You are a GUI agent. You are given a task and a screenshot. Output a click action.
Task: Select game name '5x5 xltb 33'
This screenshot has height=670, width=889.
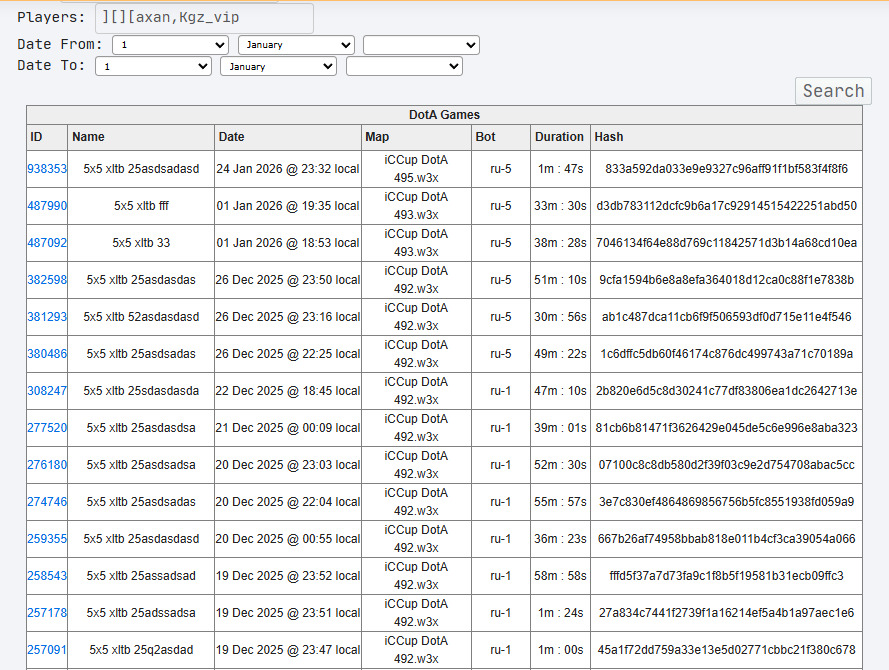point(141,243)
